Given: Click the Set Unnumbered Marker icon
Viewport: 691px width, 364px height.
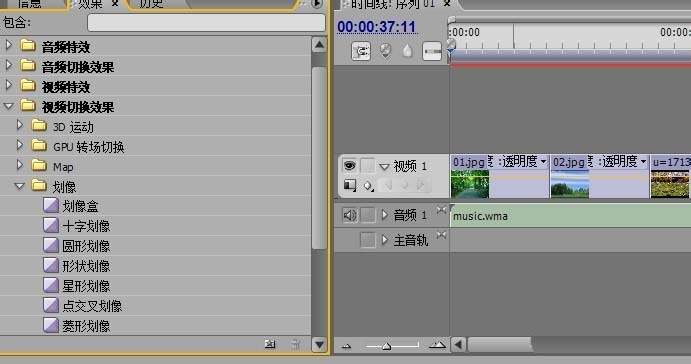Looking at the screenshot, I should 407,51.
